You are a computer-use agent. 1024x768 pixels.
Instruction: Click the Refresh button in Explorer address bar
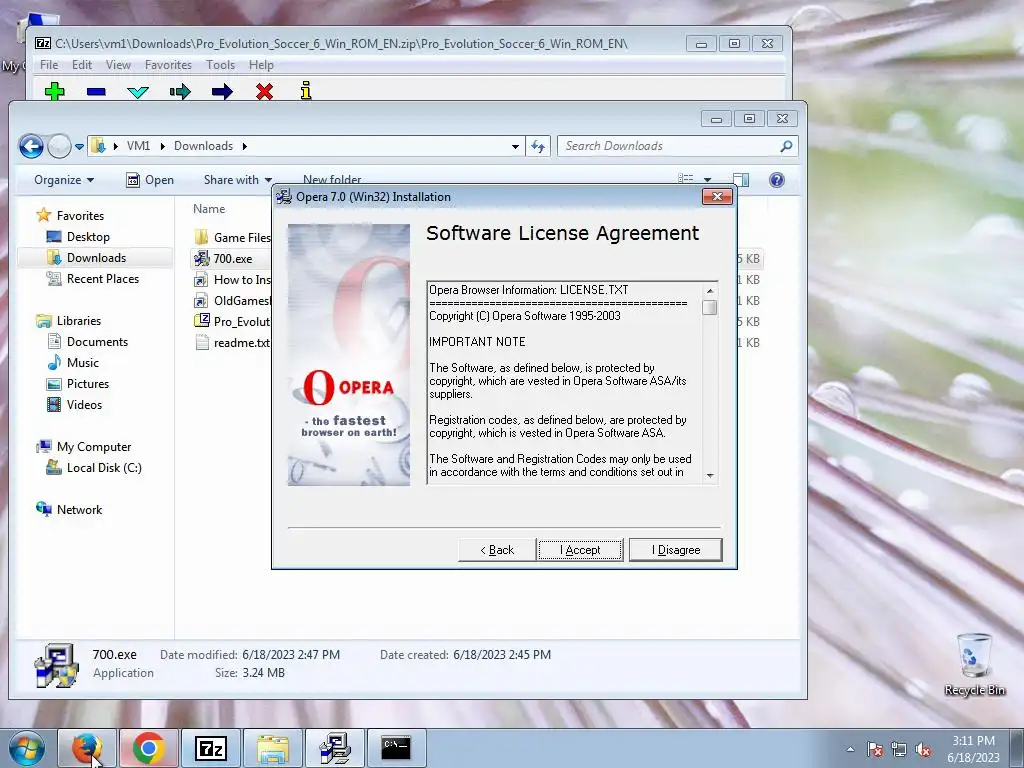point(538,146)
